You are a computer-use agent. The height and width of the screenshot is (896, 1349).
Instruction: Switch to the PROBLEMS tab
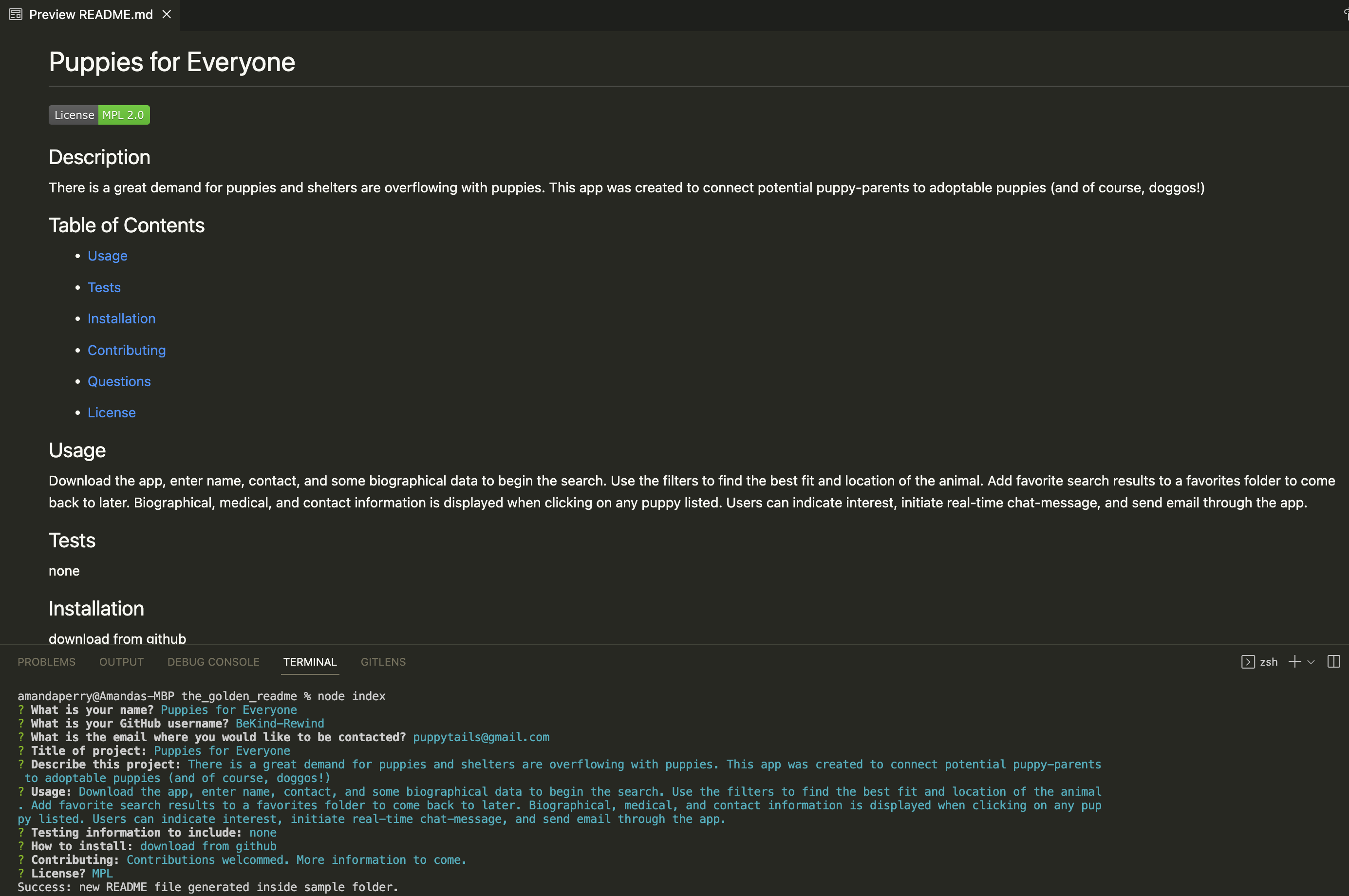coord(46,662)
